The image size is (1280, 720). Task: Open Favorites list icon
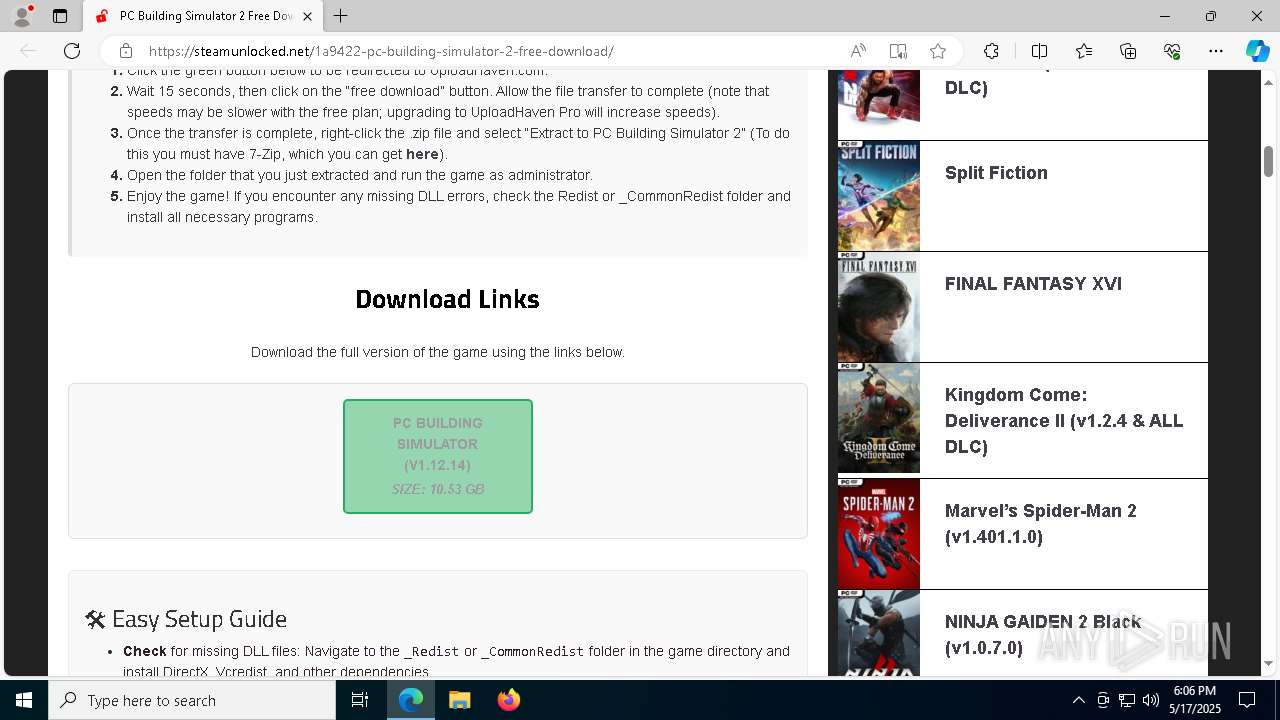pyautogui.click(x=1084, y=51)
